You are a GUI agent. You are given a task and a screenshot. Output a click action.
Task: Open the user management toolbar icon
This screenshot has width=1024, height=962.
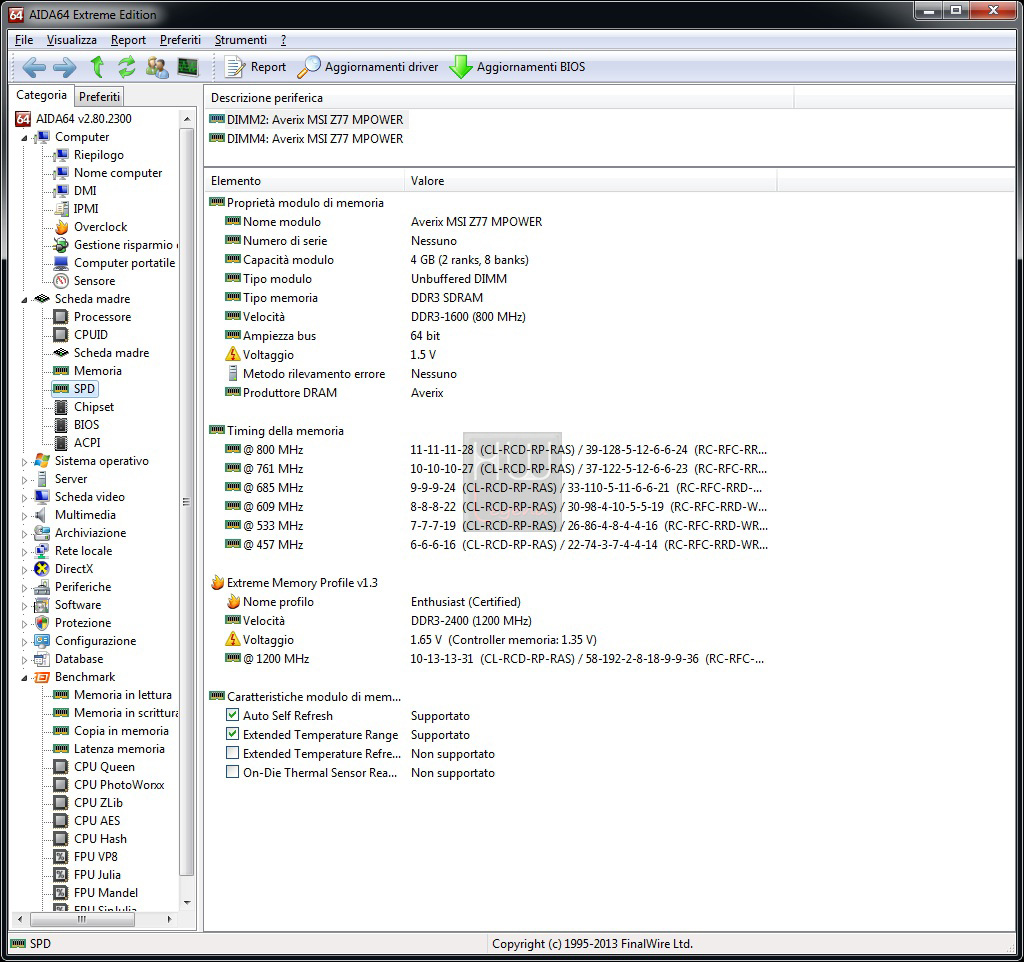point(157,67)
